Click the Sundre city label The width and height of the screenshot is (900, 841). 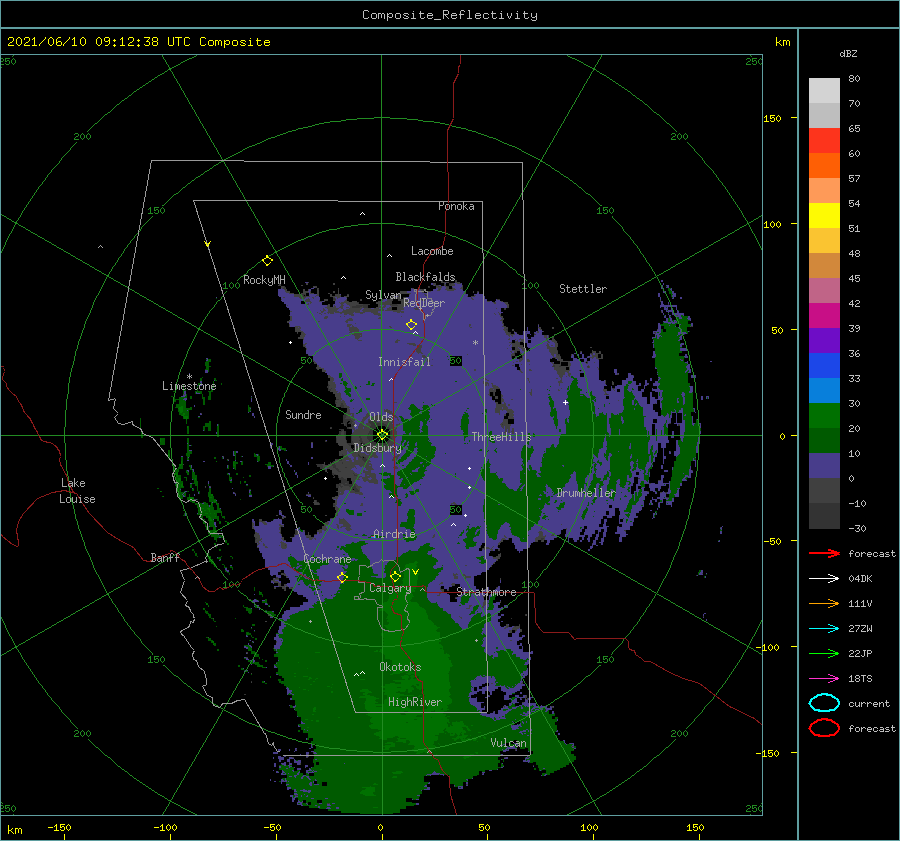[x=303, y=414]
